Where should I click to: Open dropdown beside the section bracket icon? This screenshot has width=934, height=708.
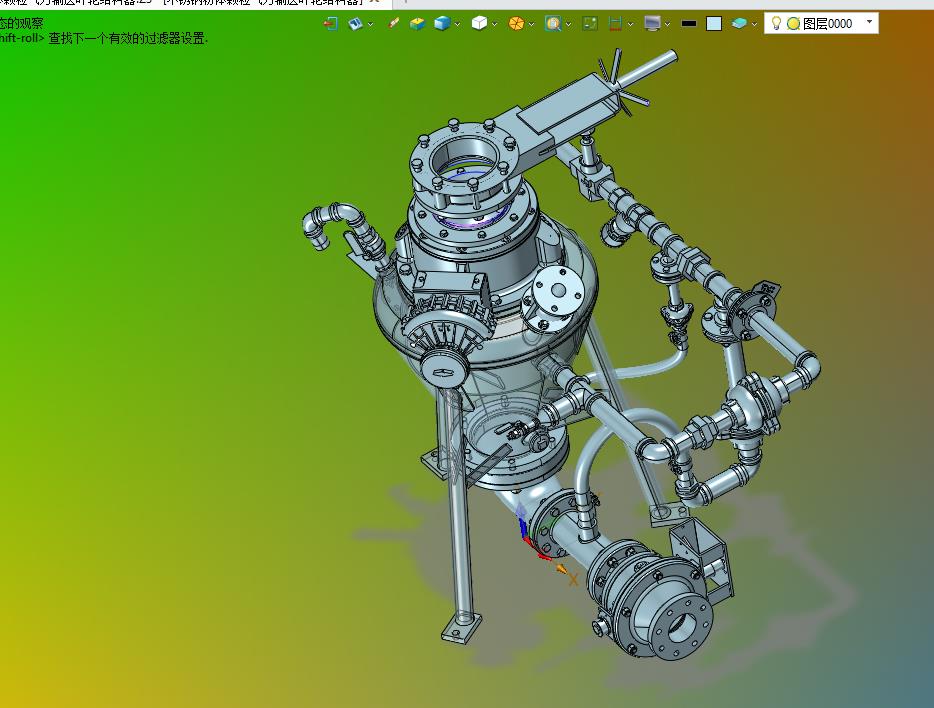click(631, 24)
